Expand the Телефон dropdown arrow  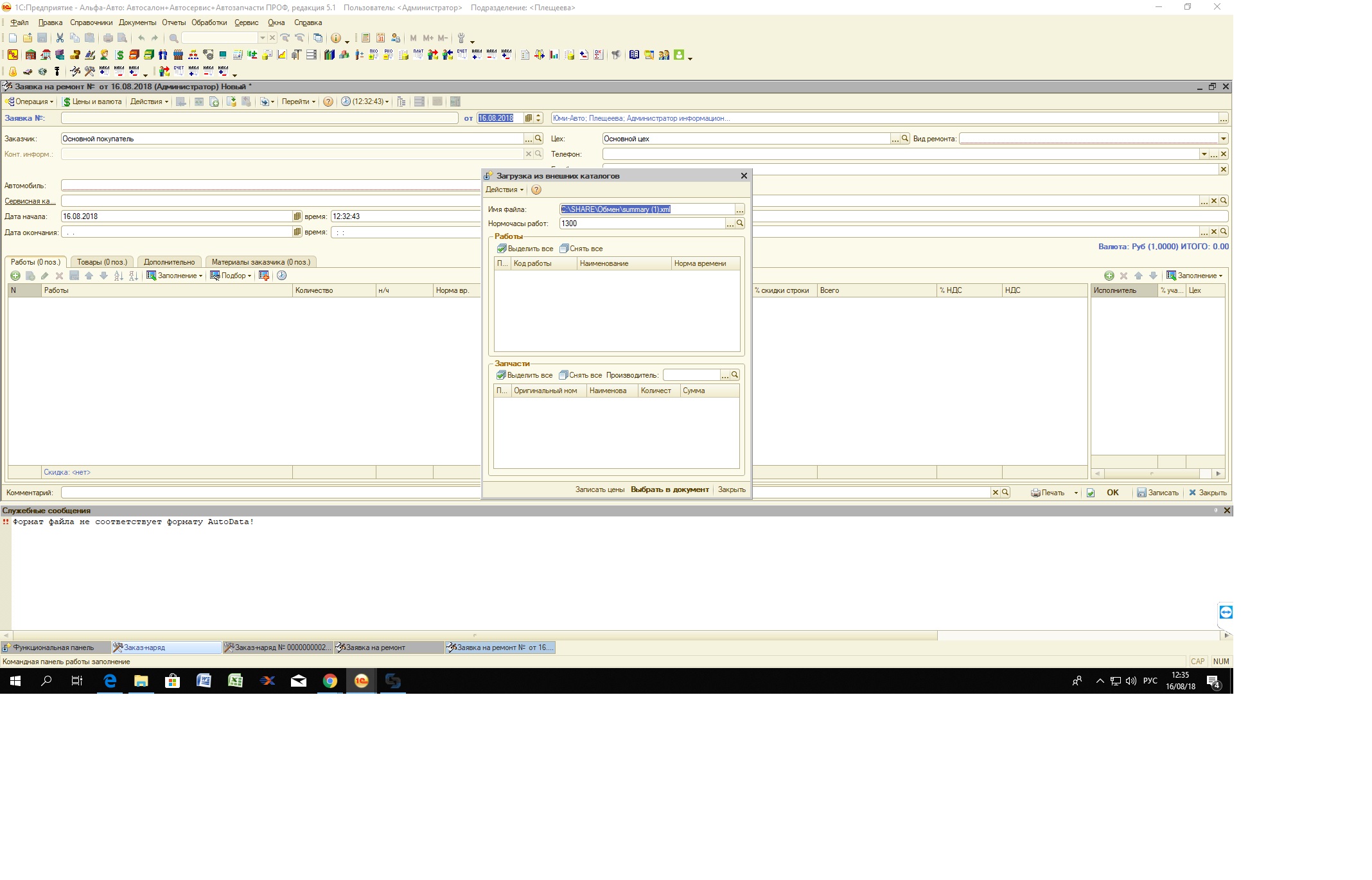(1204, 154)
